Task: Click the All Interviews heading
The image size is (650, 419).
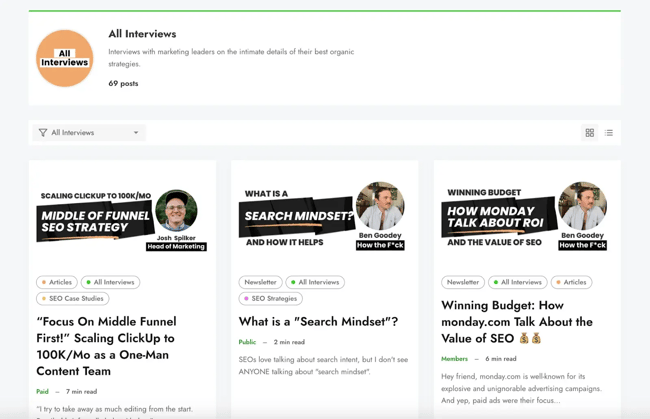Action: pyautogui.click(x=142, y=34)
